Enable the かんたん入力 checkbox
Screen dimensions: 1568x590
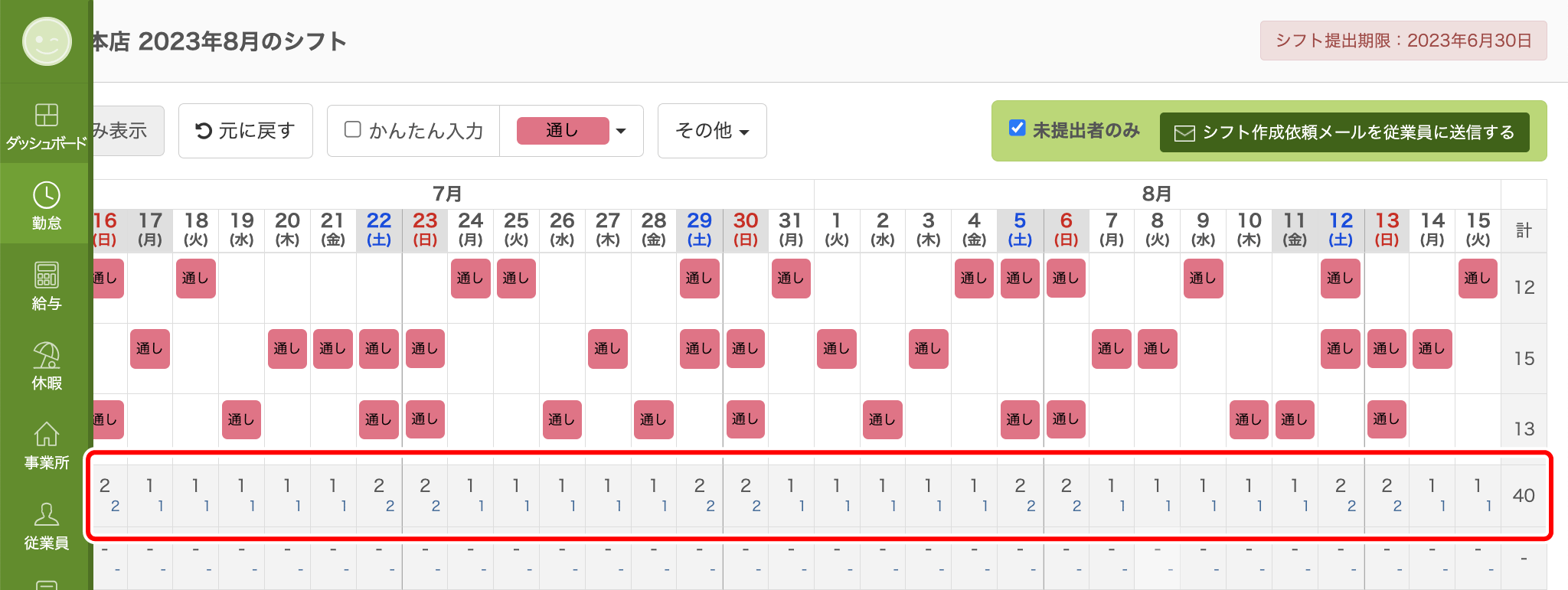click(x=352, y=129)
